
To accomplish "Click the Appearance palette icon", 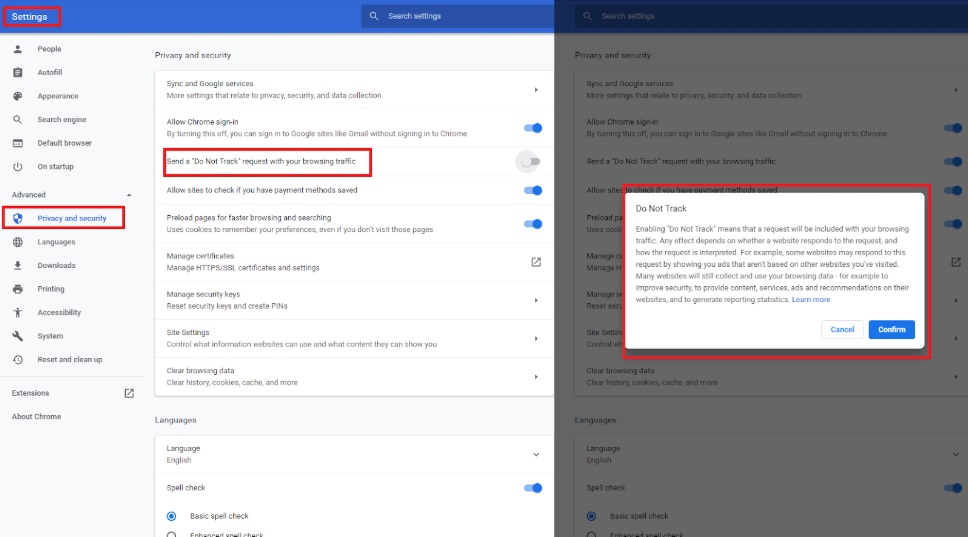I will (x=18, y=96).
